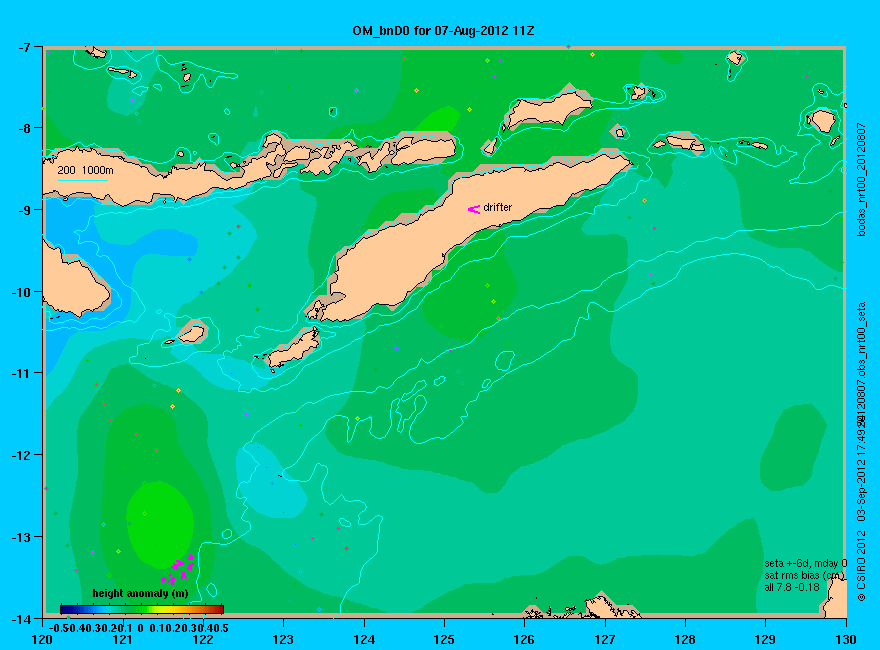Click the '200 1000m' contour depth label

[85, 171]
